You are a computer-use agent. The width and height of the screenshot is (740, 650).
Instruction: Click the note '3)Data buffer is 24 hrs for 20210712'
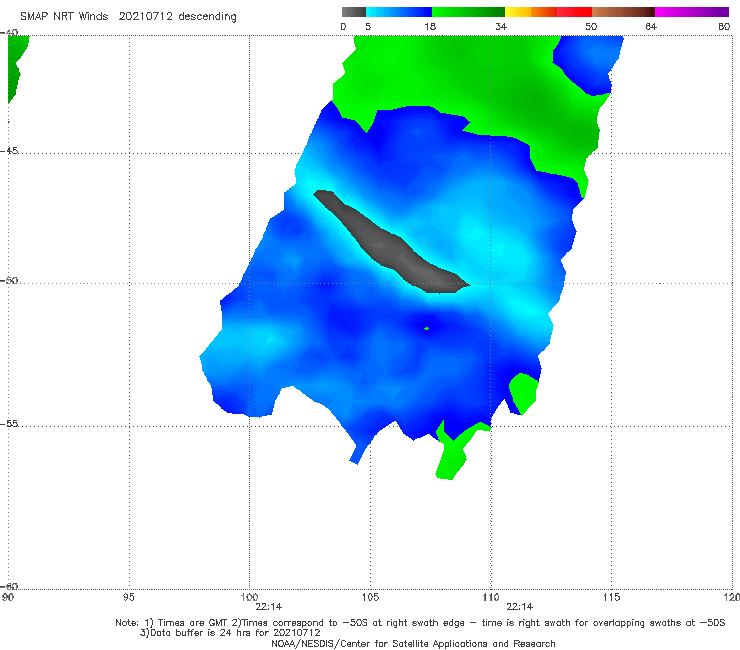tap(230, 633)
